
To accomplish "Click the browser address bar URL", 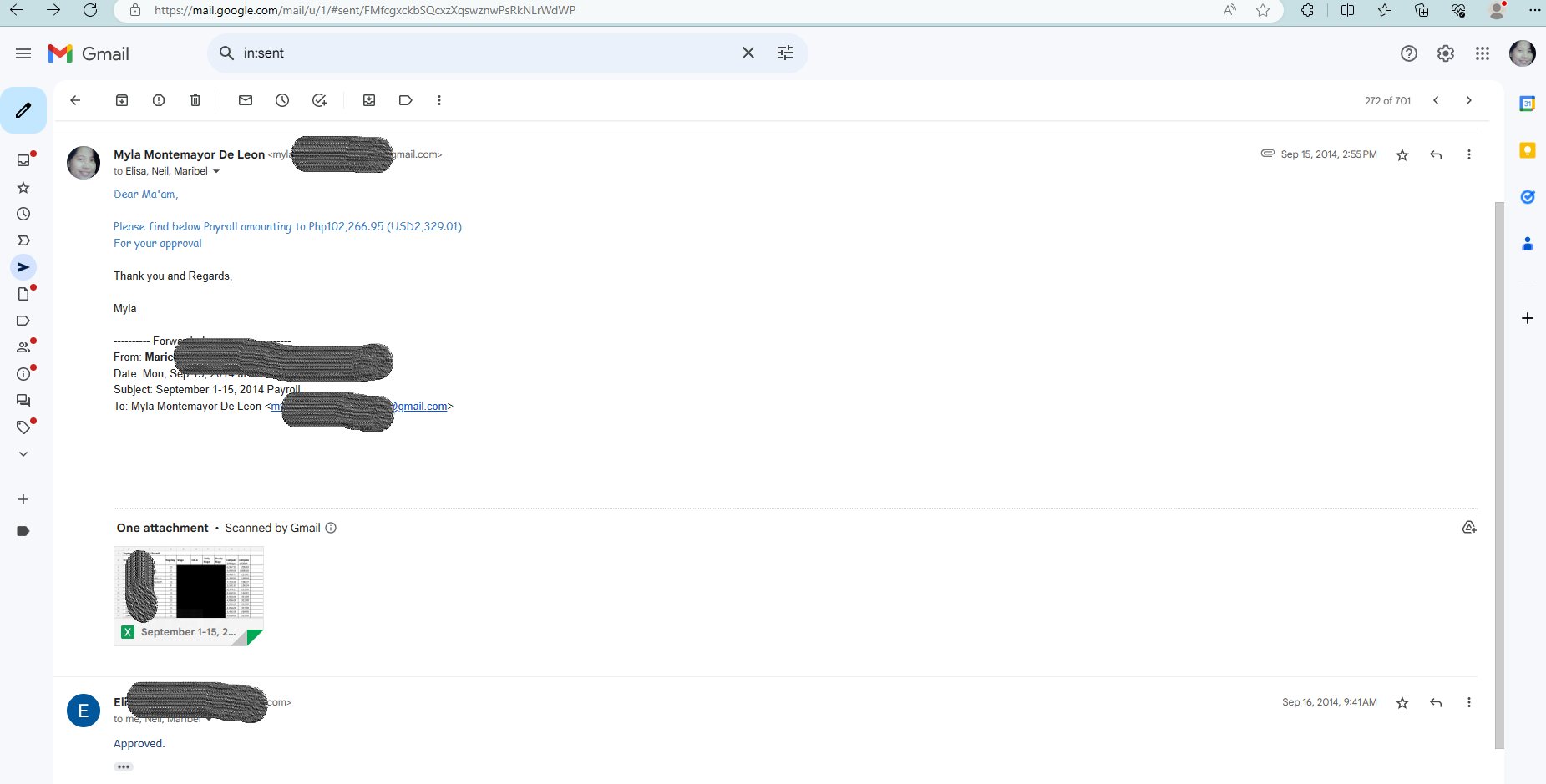I will [365, 10].
